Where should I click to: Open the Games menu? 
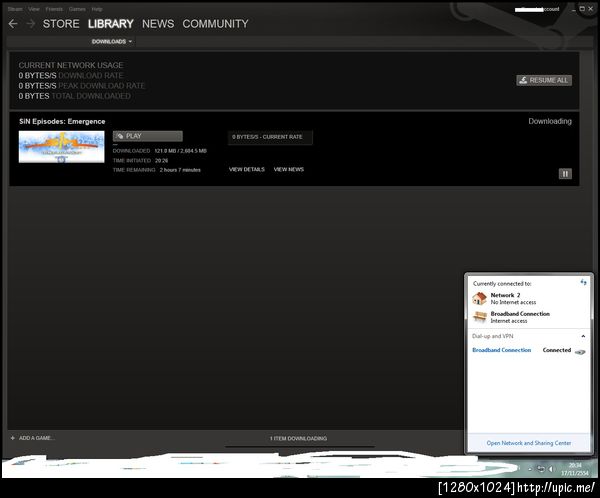click(x=77, y=9)
